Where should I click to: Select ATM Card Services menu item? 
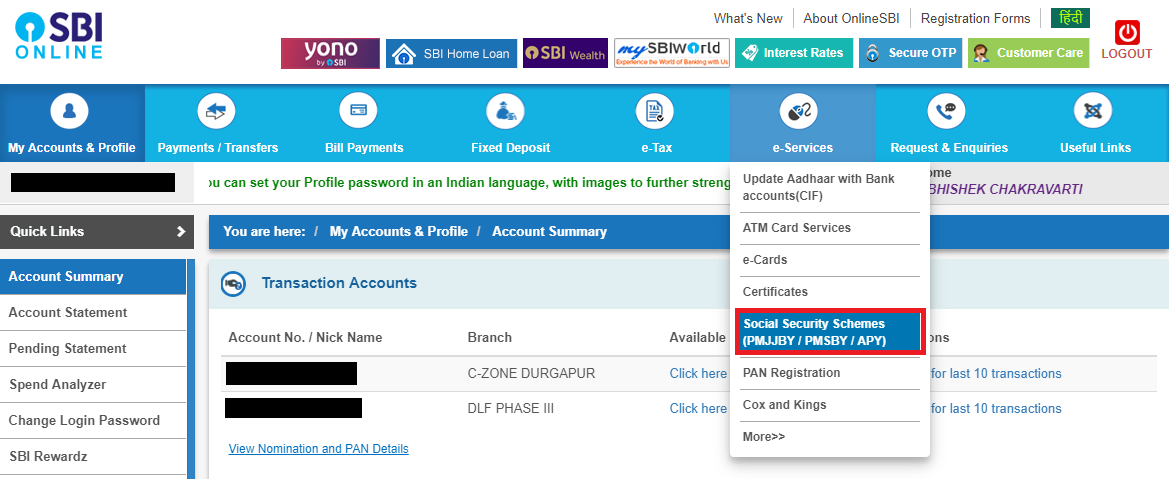click(x=796, y=228)
